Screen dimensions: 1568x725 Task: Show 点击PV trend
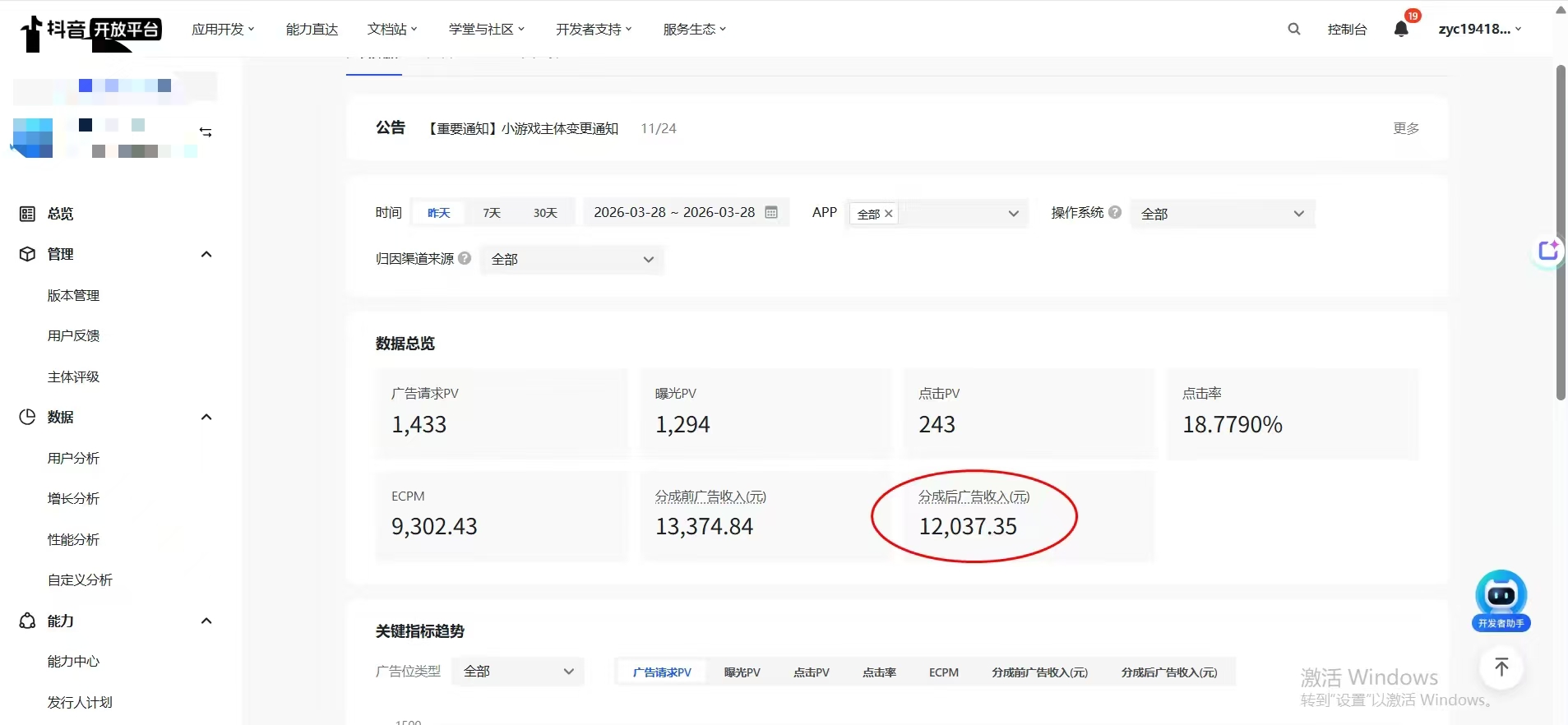(811, 672)
